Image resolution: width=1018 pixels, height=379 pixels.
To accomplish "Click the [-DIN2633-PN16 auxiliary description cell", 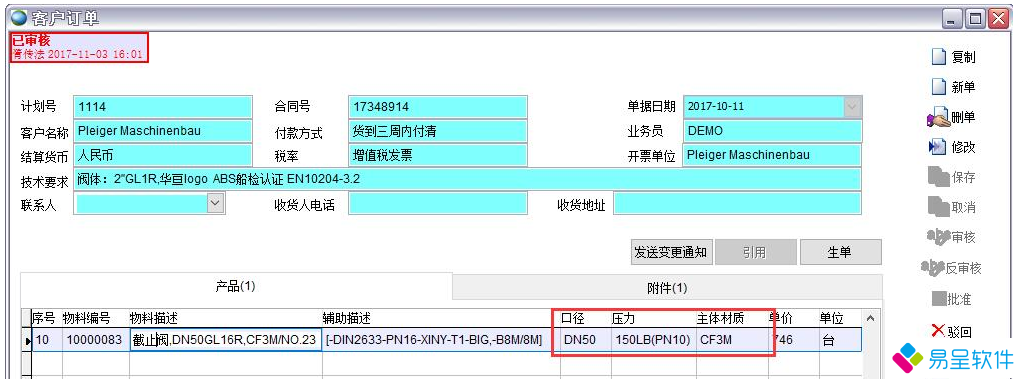I will (x=441, y=339).
